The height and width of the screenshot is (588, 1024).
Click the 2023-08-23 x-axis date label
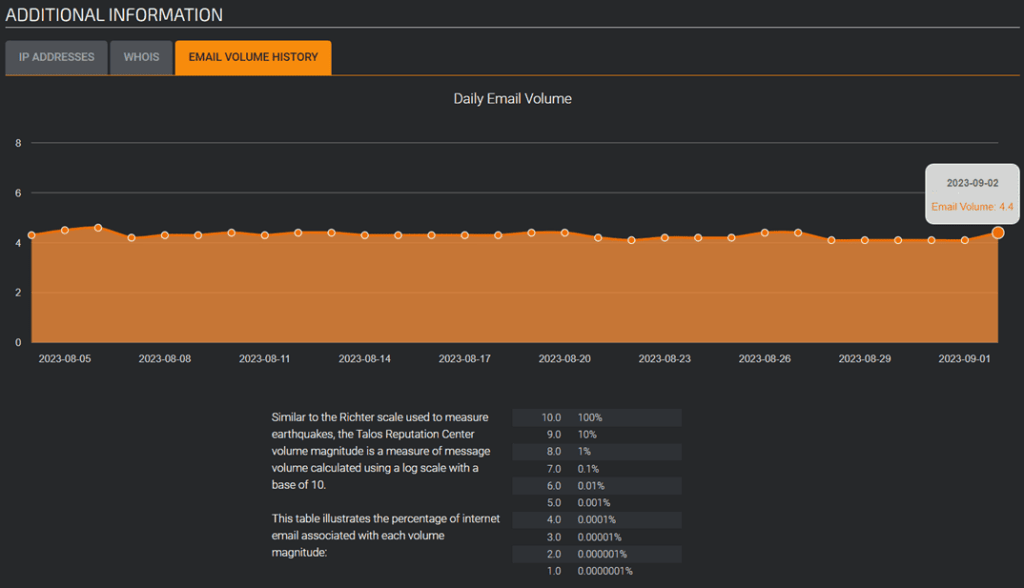[x=665, y=358]
